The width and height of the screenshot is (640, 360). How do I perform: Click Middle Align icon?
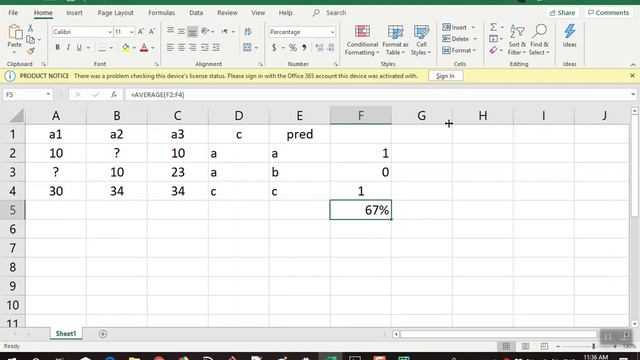tap(181, 31)
